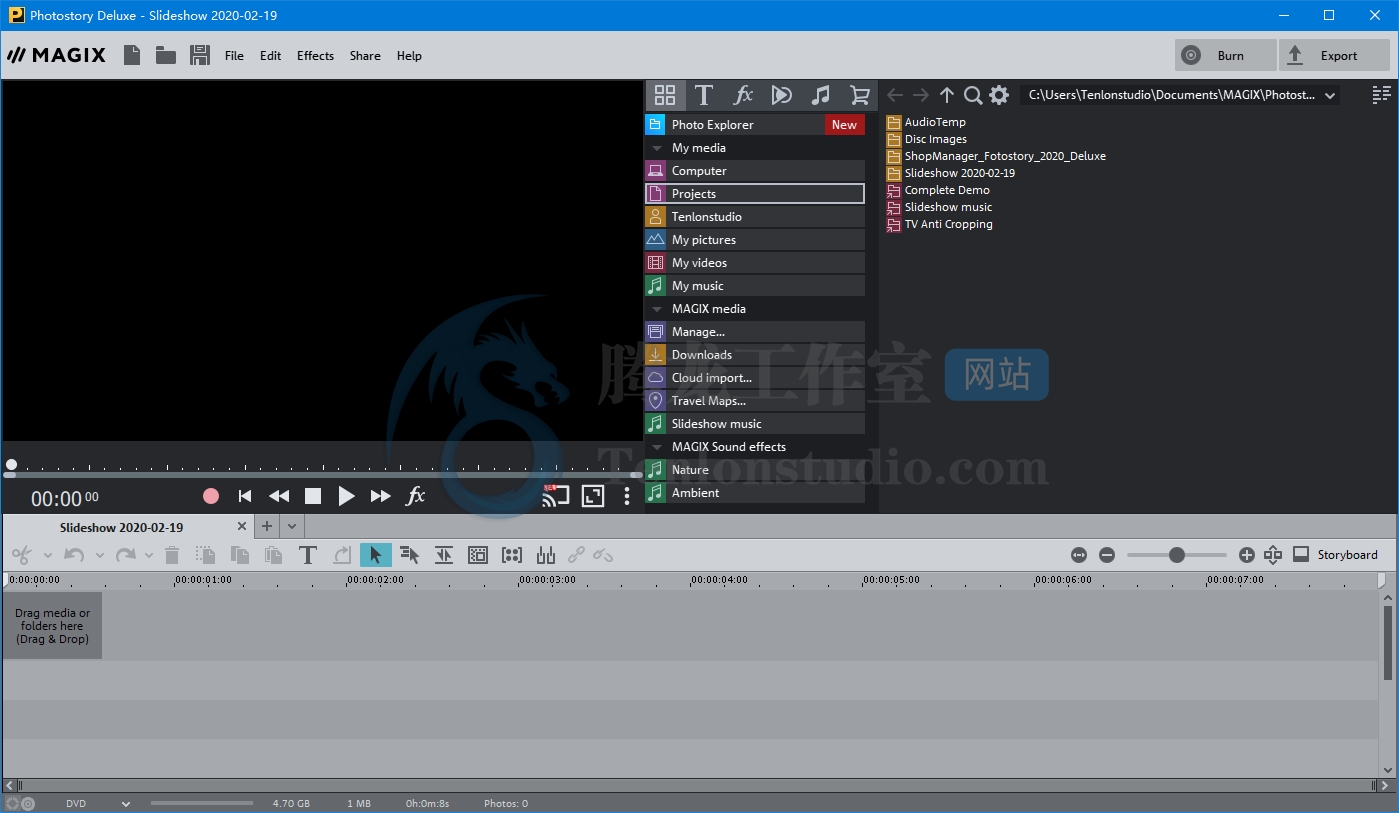This screenshot has width=1399, height=813.
Task: Open the Import tab grid icon
Action: [x=665, y=95]
